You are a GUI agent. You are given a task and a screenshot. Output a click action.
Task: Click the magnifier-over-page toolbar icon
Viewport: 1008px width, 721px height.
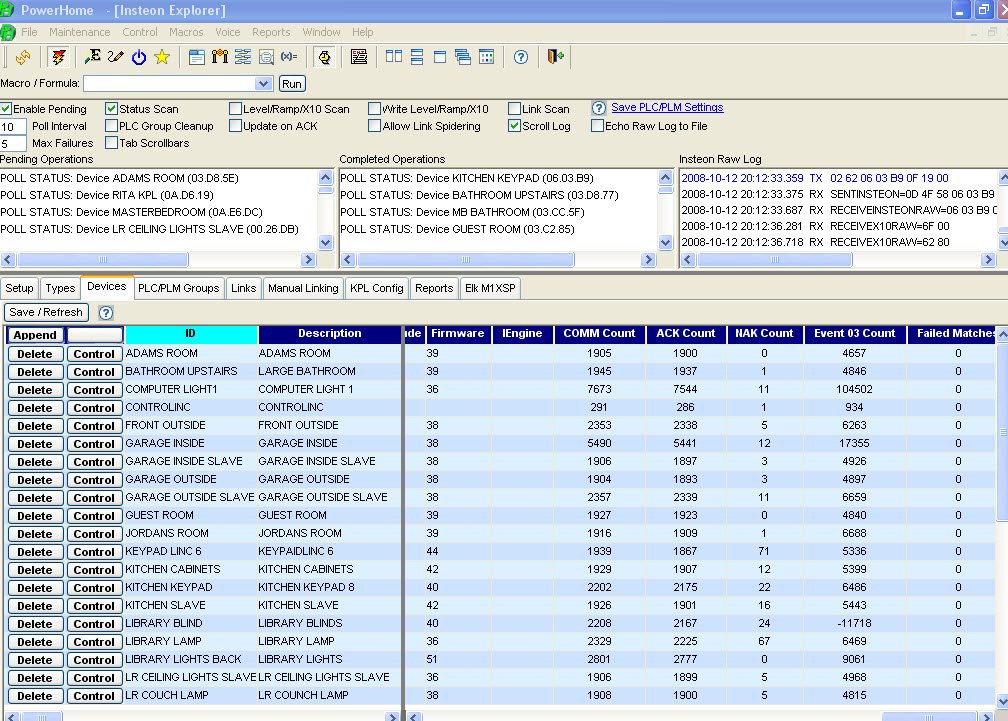(x=266, y=57)
